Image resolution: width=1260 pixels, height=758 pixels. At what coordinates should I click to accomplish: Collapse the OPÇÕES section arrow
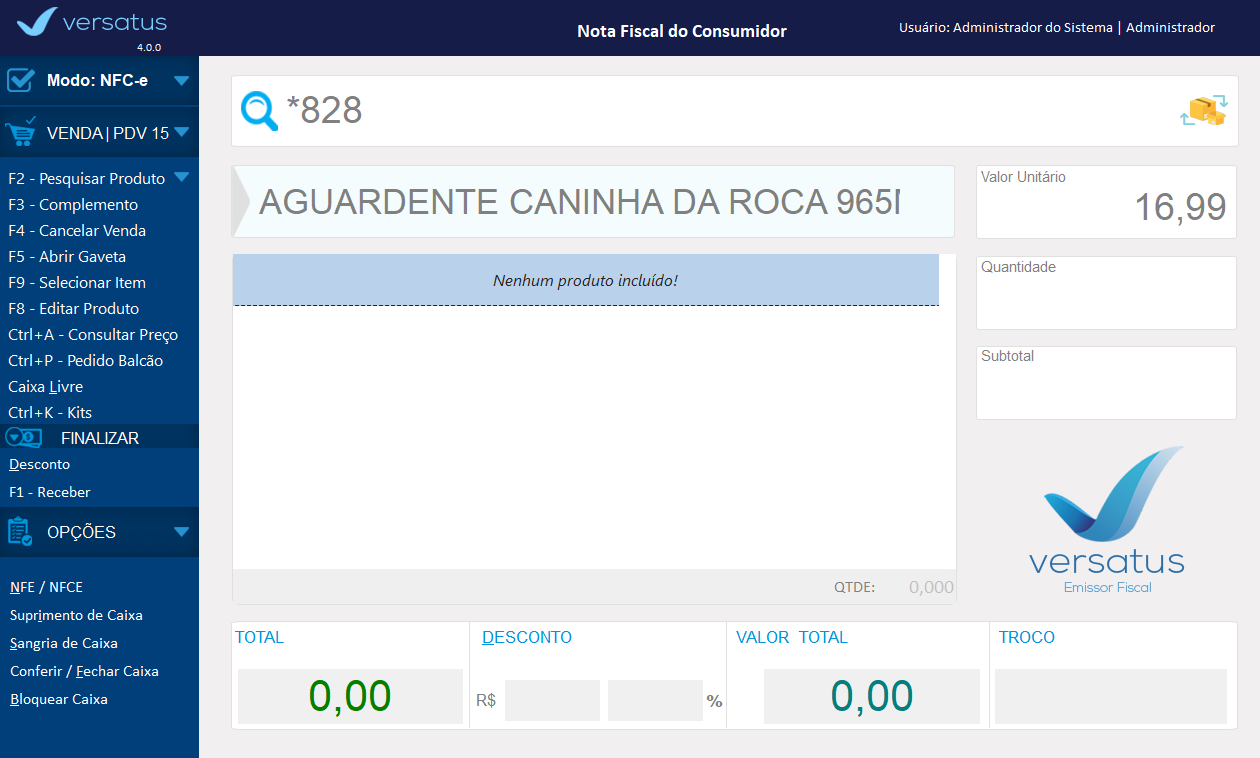point(181,532)
